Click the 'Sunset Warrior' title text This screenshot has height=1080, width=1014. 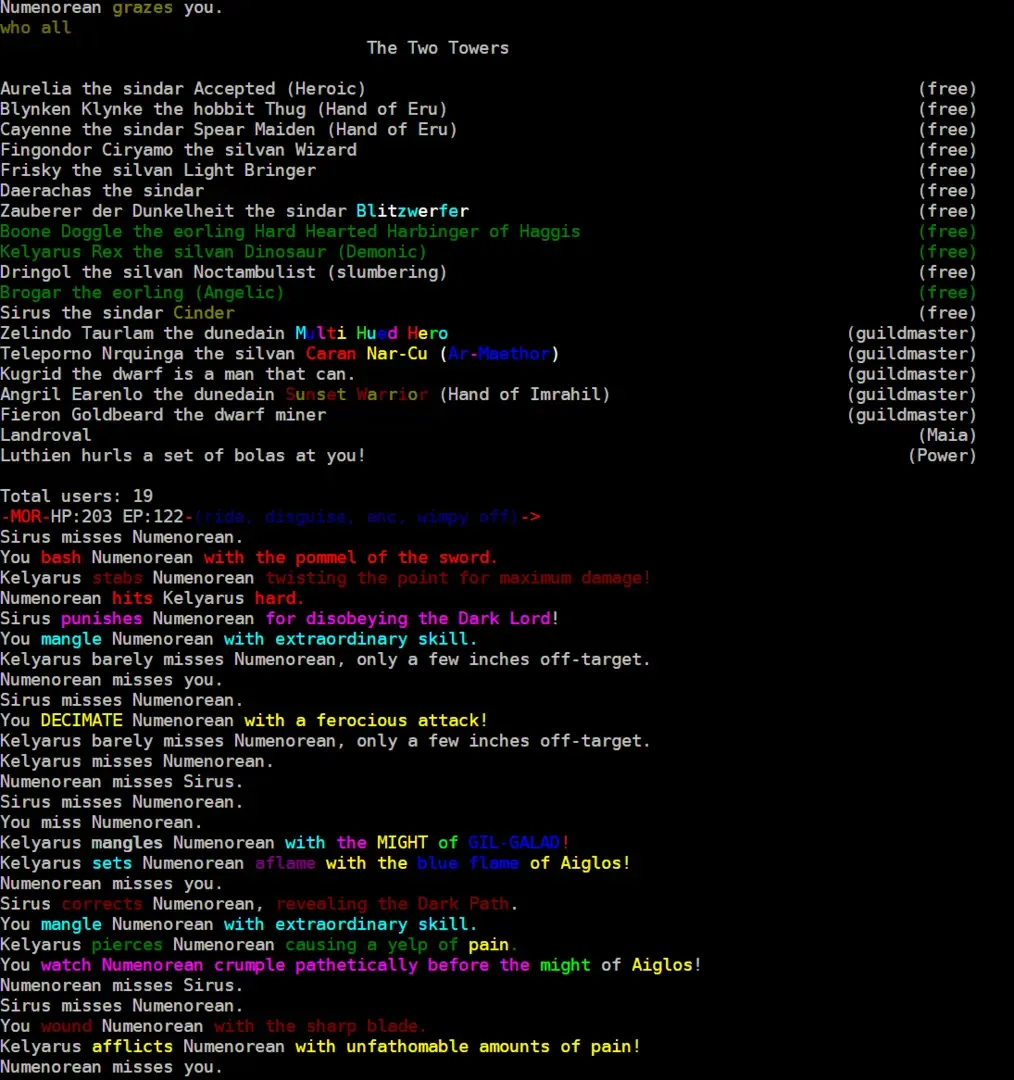click(356, 394)
